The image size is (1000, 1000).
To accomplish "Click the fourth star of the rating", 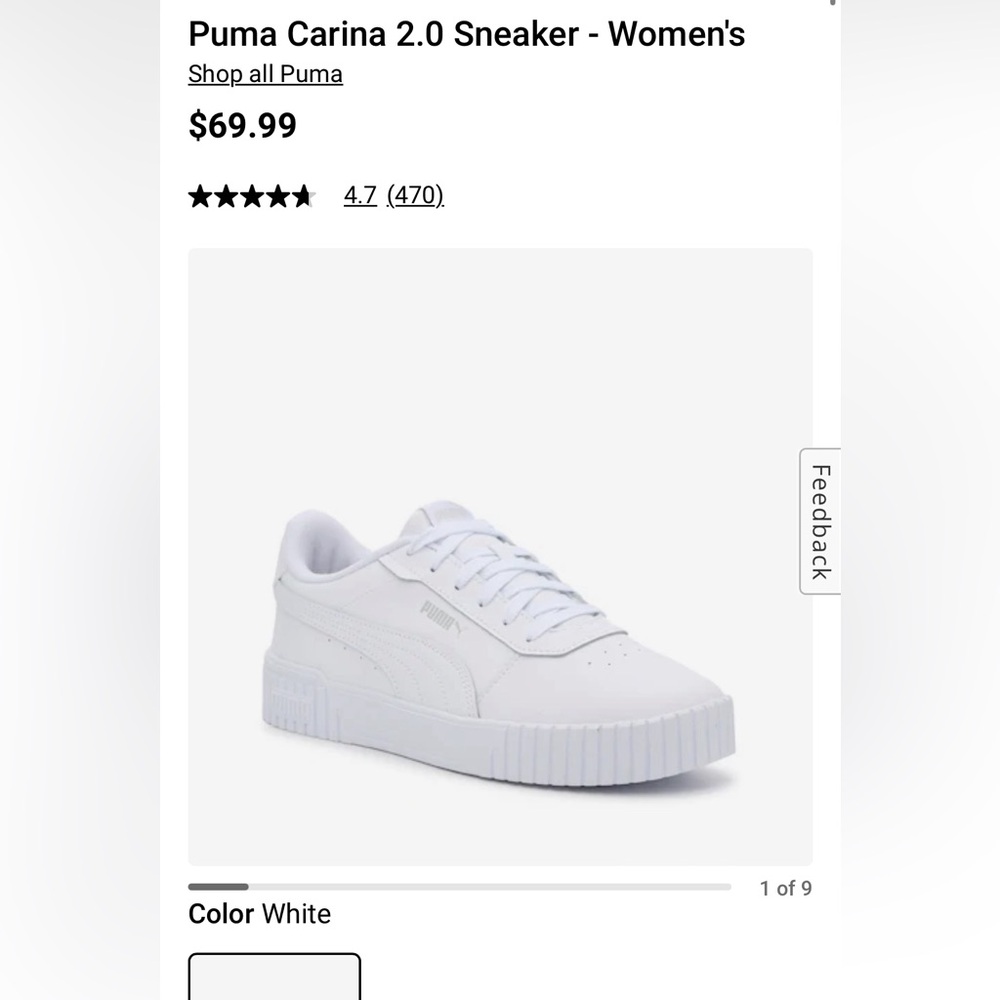I will pyautogui.click(x=278, y=195).
